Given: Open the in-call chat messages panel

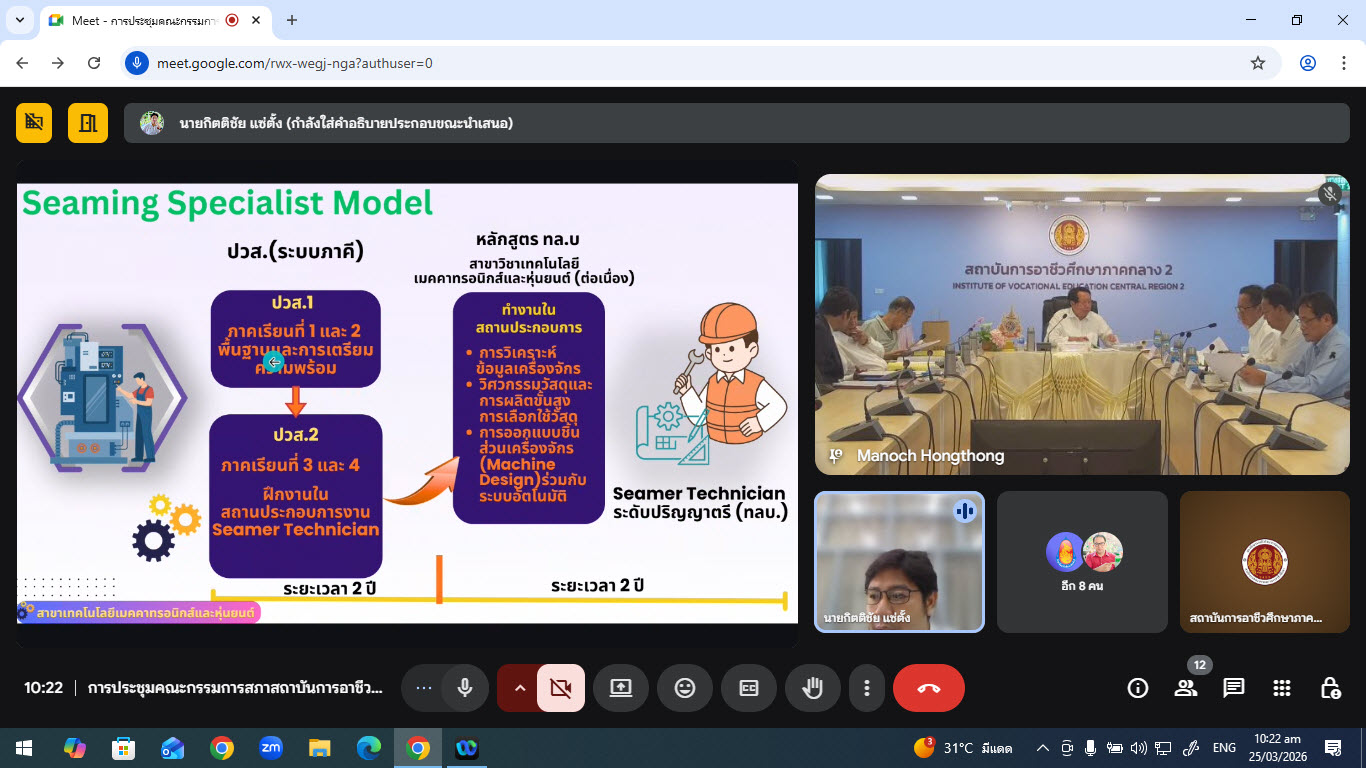Looking at the screenshot, I should (1234, 688).
